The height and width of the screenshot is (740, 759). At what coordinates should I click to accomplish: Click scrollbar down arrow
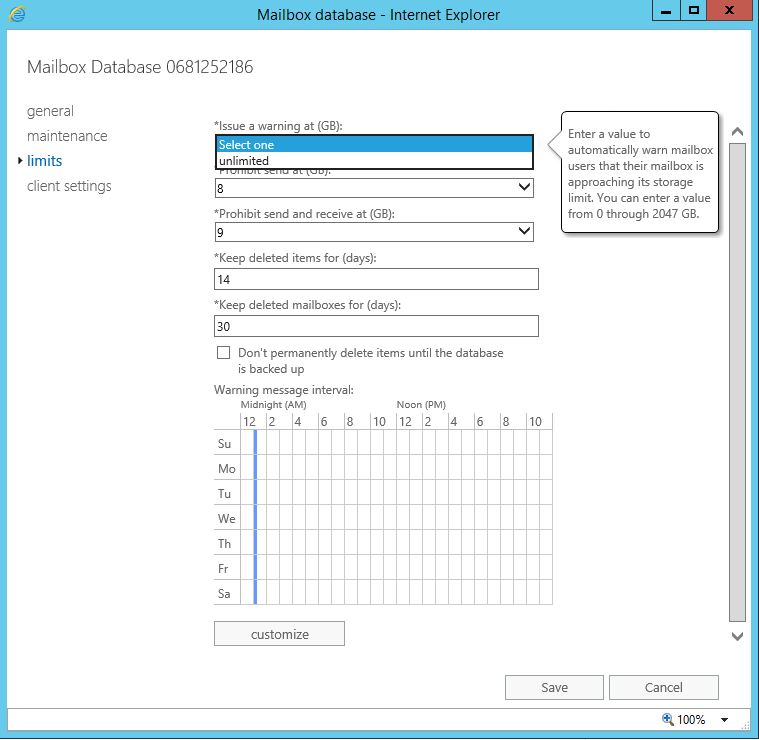pyautogui.click(x=737, y=636)
